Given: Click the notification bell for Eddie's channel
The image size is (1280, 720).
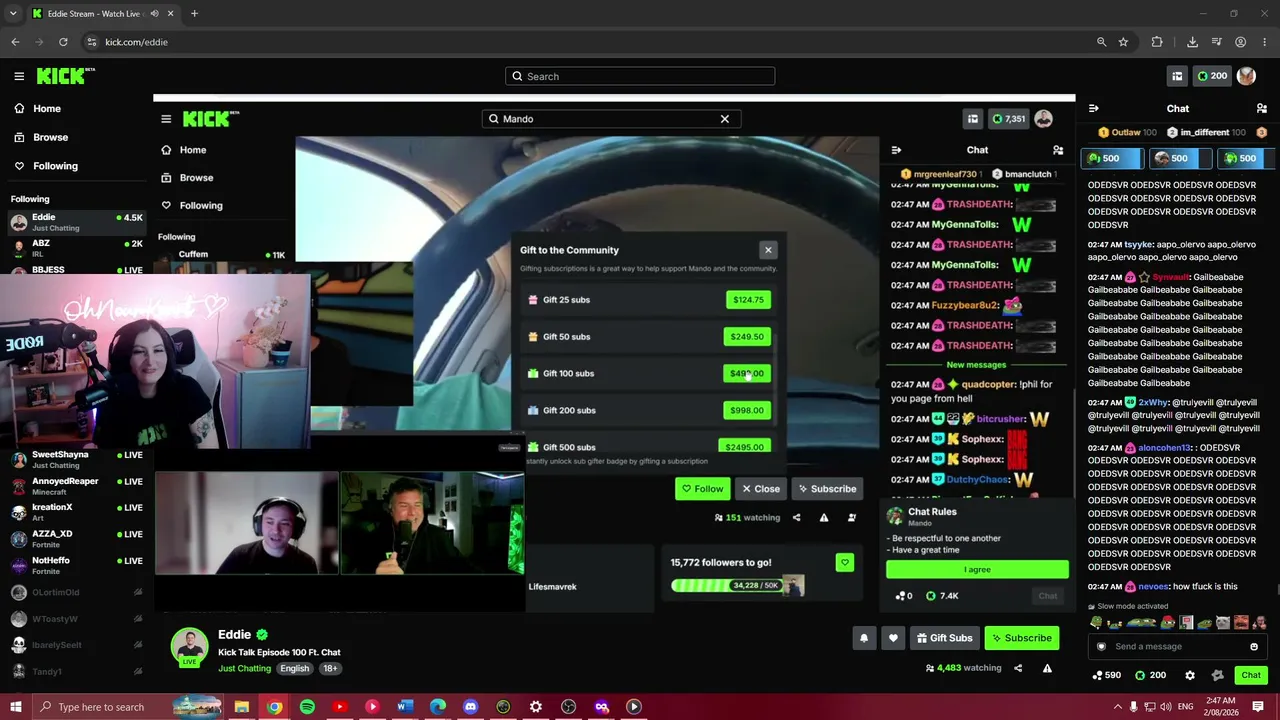Looking at the screenshot, I should pyautogui.click(x=864, y=638).
